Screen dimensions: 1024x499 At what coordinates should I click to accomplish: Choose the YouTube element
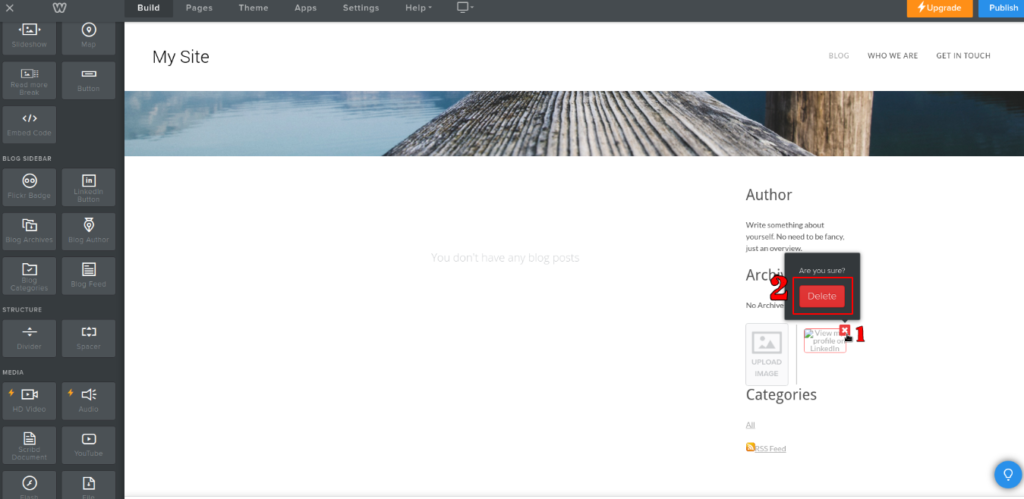point(88,445)
